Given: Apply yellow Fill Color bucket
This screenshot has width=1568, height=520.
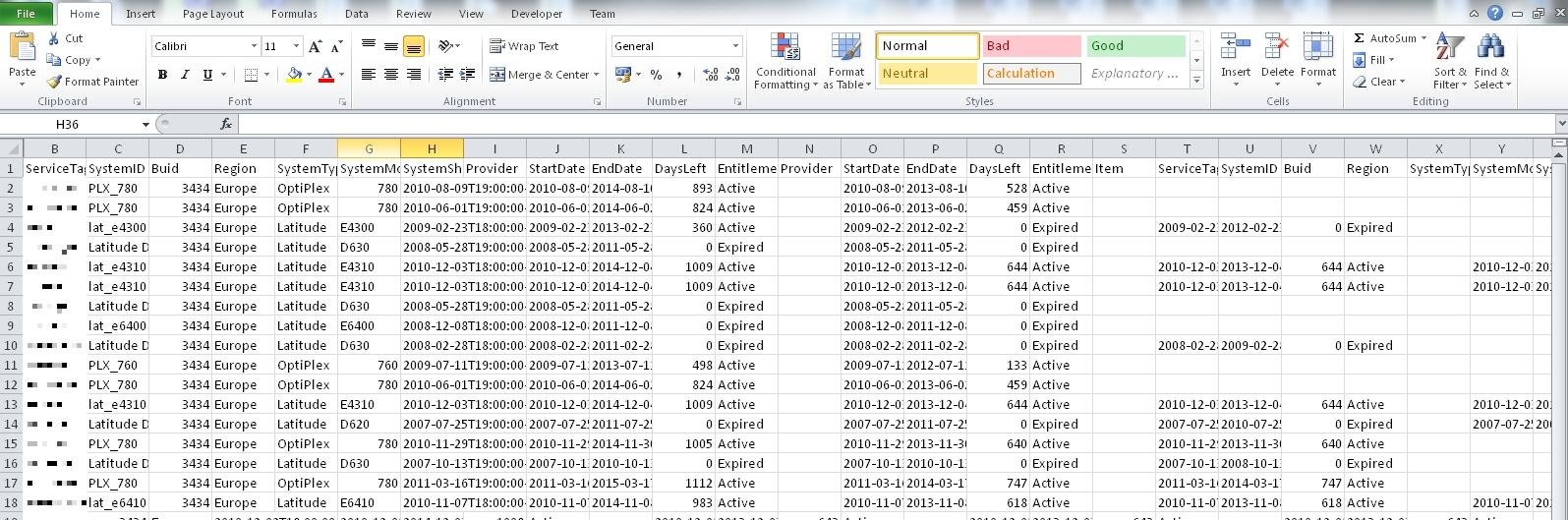Looking at the screenshot, I should (x=294, y=75).
